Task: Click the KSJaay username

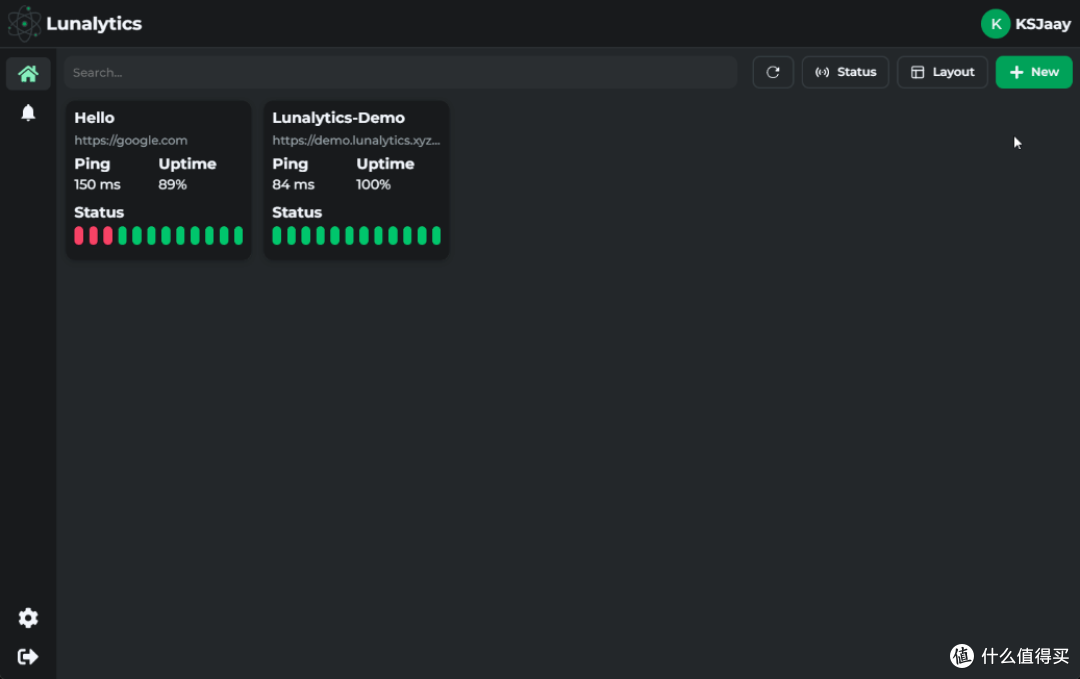Action: coord(1043,24)
